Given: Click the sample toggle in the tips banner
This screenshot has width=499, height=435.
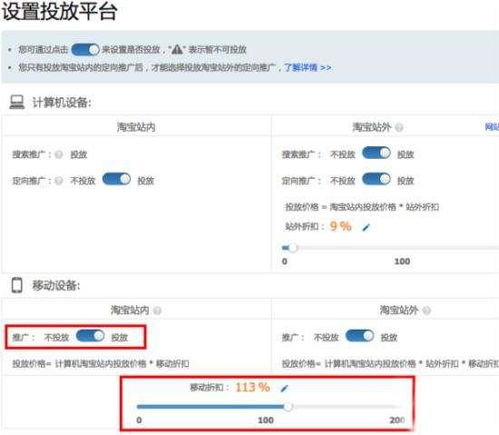Looking at the screenshot, I should tap(85, 50).
